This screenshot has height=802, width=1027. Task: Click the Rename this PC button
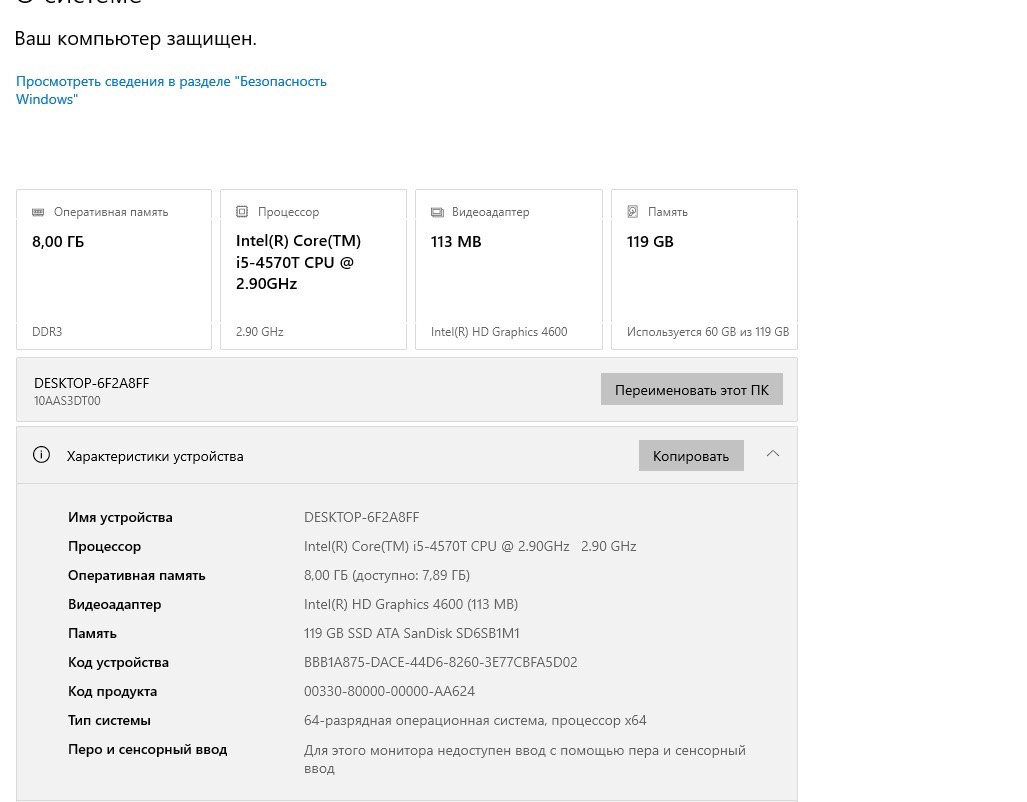(x=692, y=390)
